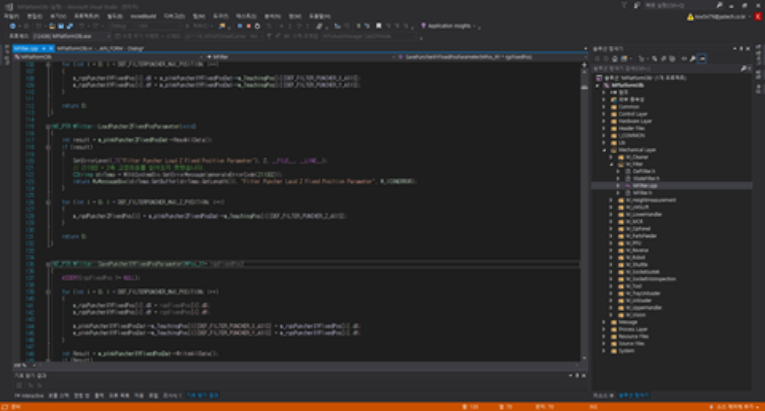The width and height of the screenshot is (765, 411).
Task: Open the Incredibuild menu
Action: 145,17
